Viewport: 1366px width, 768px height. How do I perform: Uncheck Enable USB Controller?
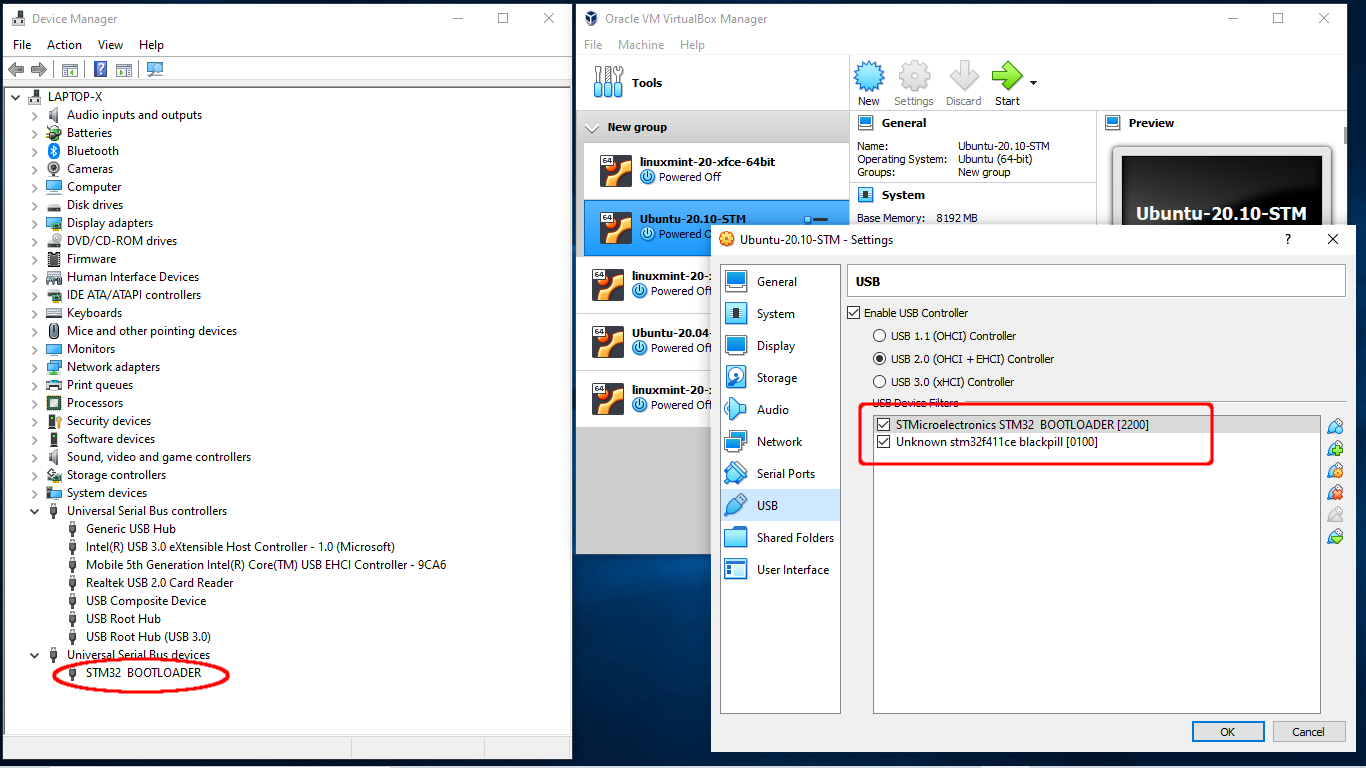click(854, 313)
